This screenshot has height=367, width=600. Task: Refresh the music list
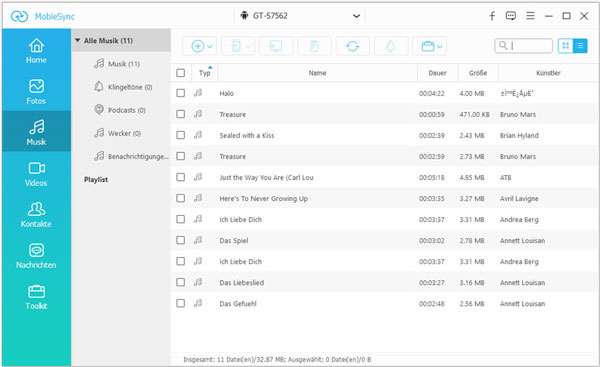click(x=352, y=46)
